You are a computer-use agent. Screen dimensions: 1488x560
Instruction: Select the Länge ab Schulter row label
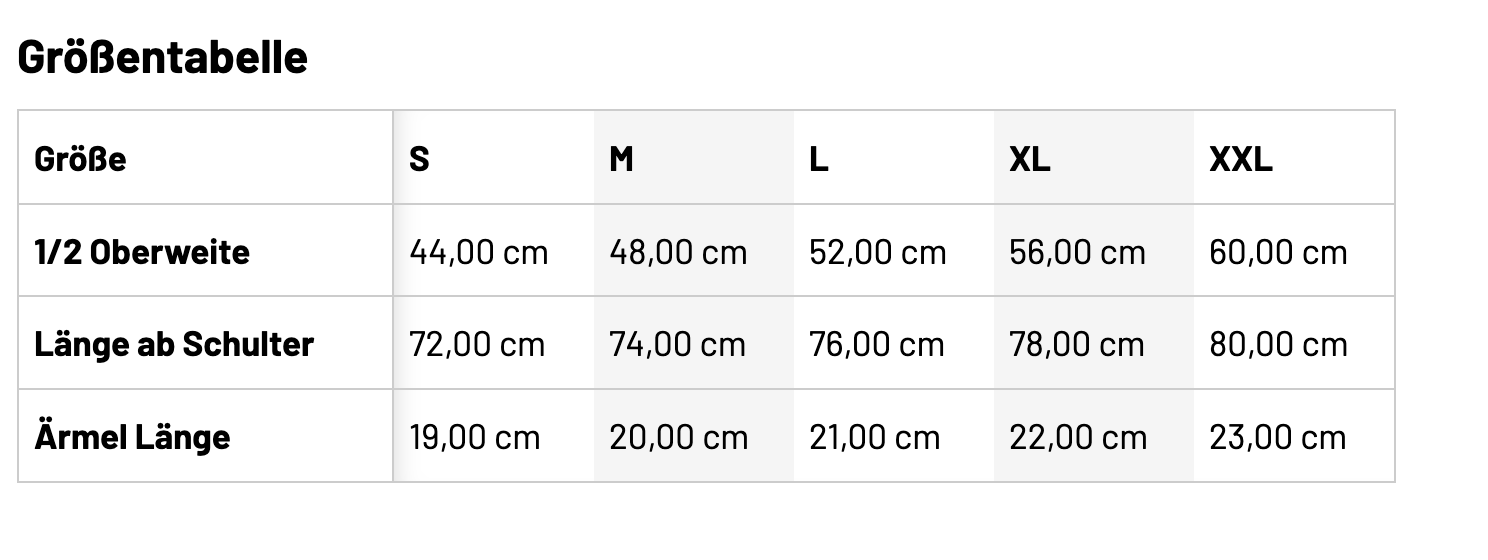click(174, 345)
